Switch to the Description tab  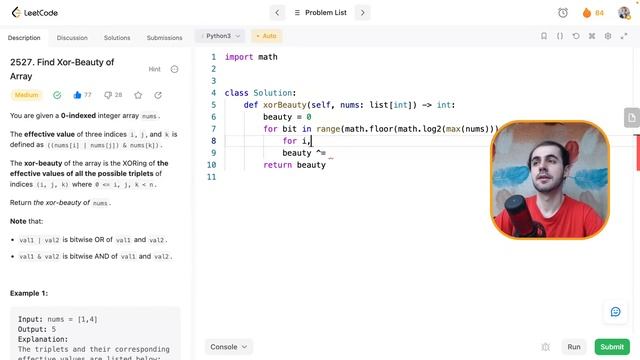tap(24, 38)
